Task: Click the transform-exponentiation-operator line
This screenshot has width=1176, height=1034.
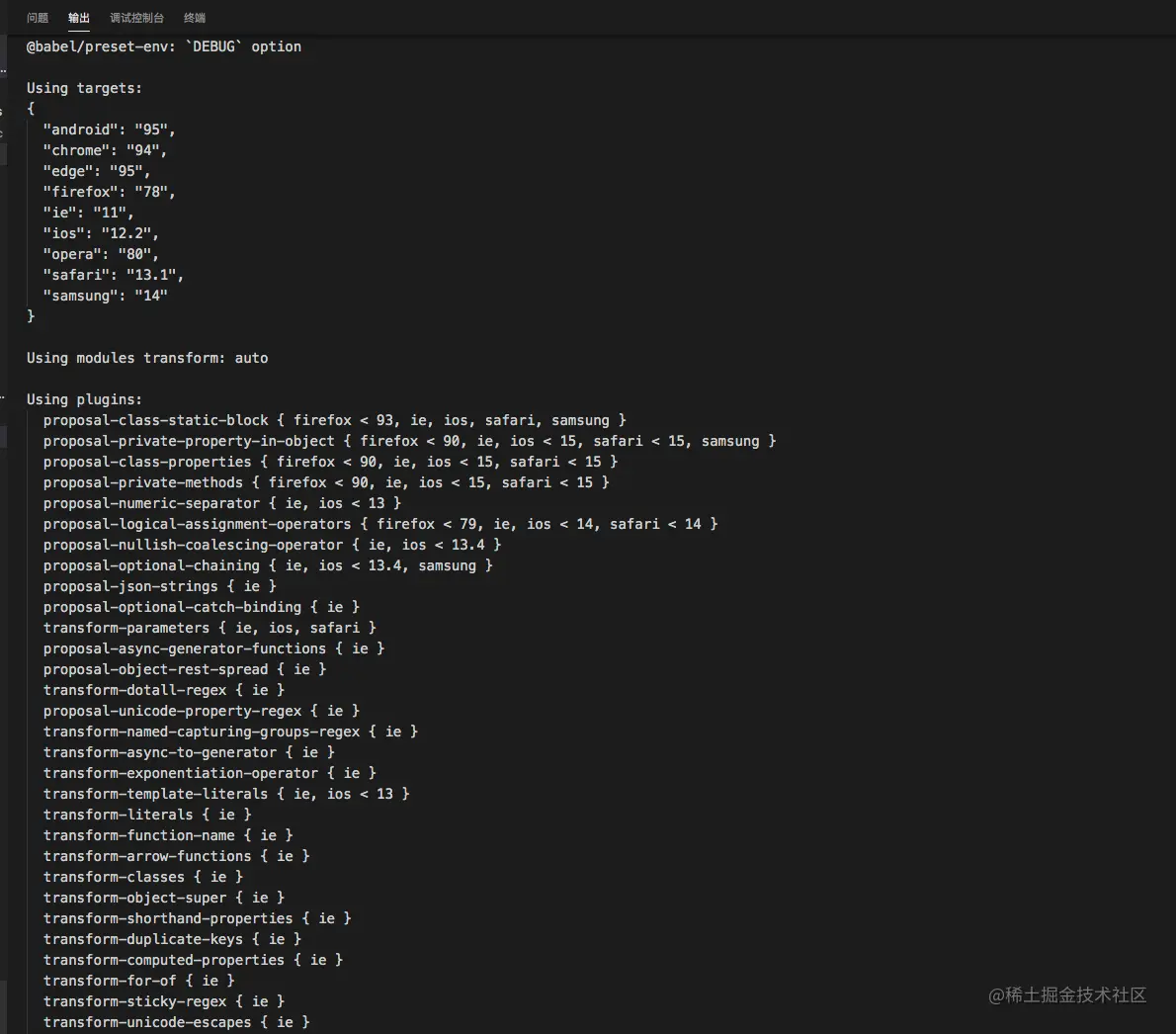Action: 210,773
